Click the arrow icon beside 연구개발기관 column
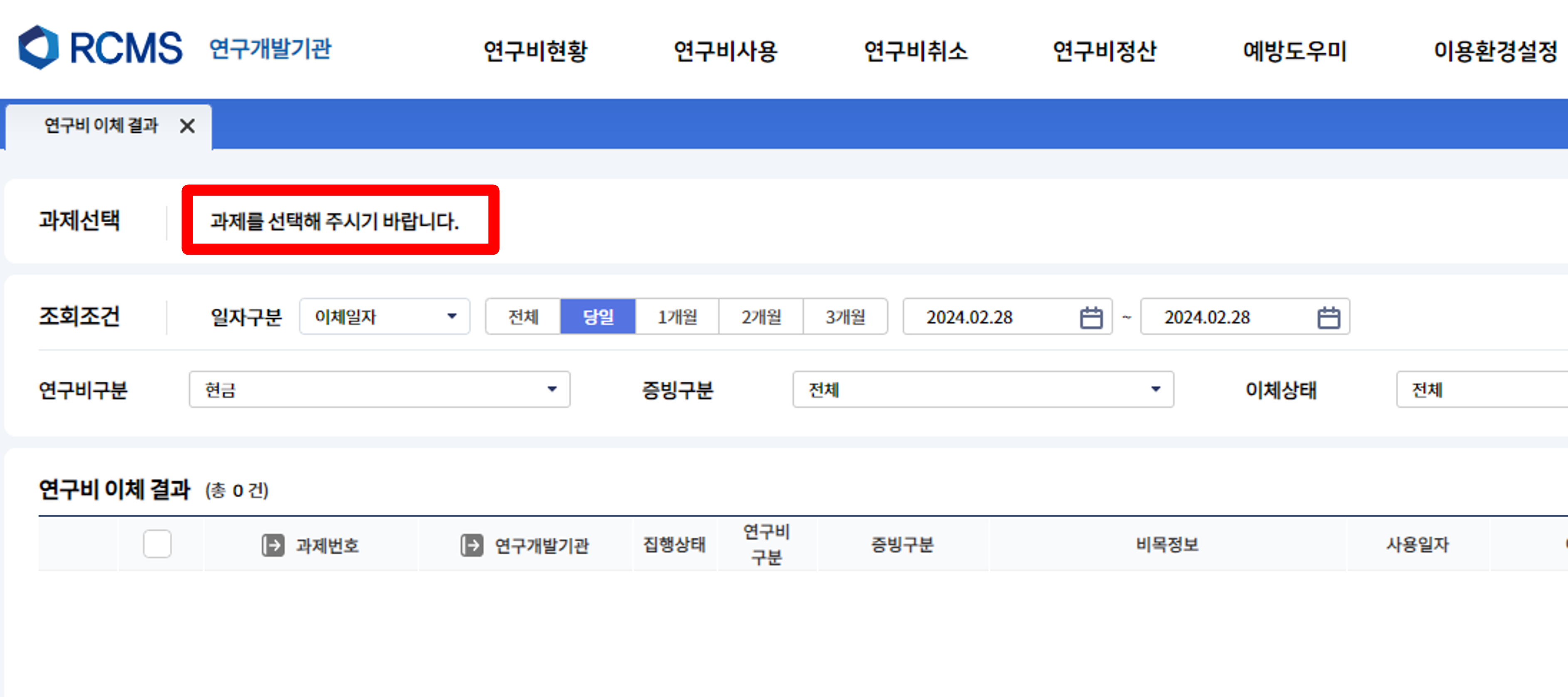Image resolution: width=1568 pixels, height=697 pixels. pos(472,545)
